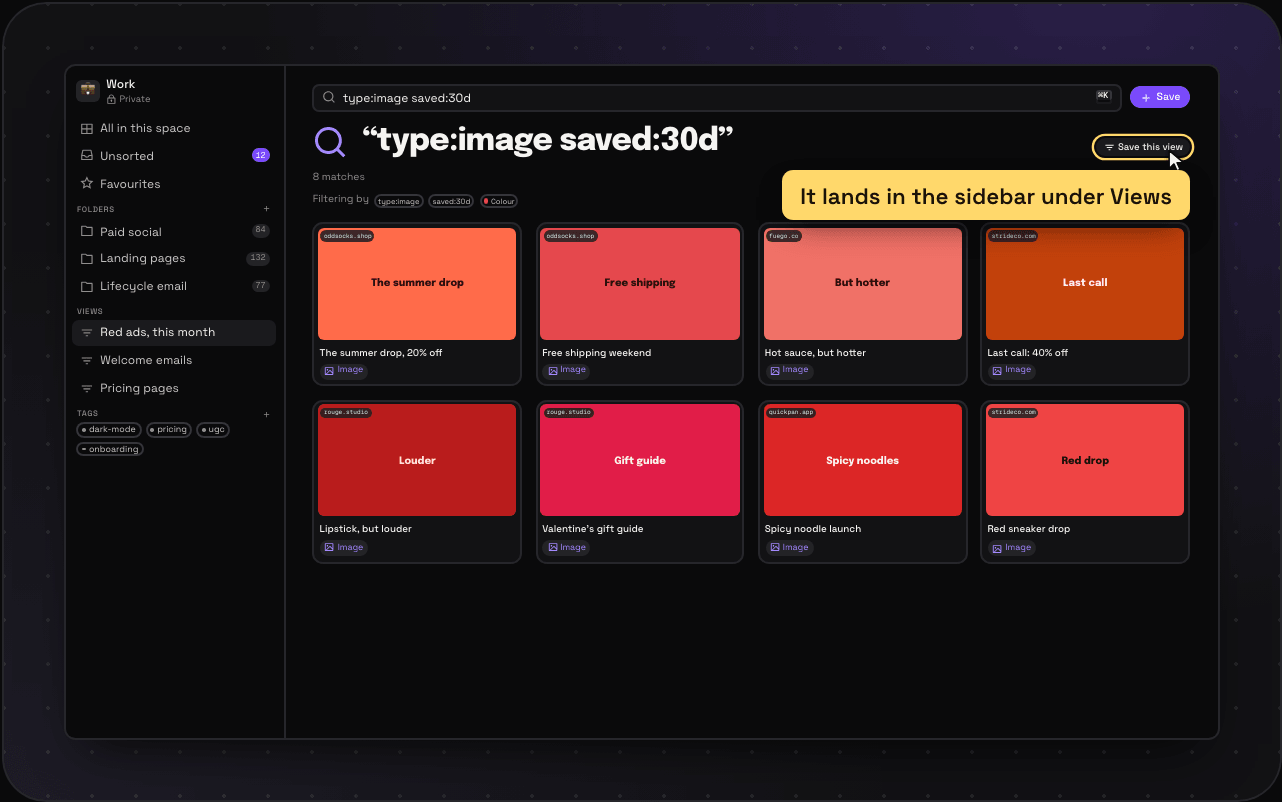Click the keyboard shortcut badge in the search bar
The height and width of the screenshot is (802, 1282).
click(x=1104, y=96)
